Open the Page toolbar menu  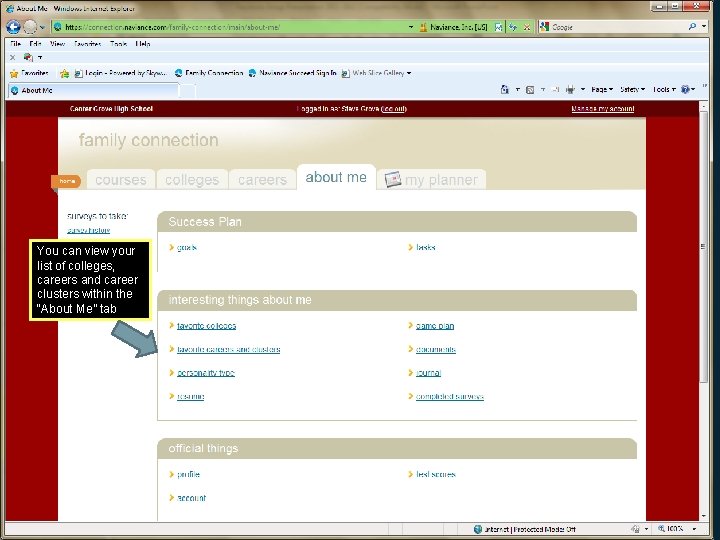point(602,90)
